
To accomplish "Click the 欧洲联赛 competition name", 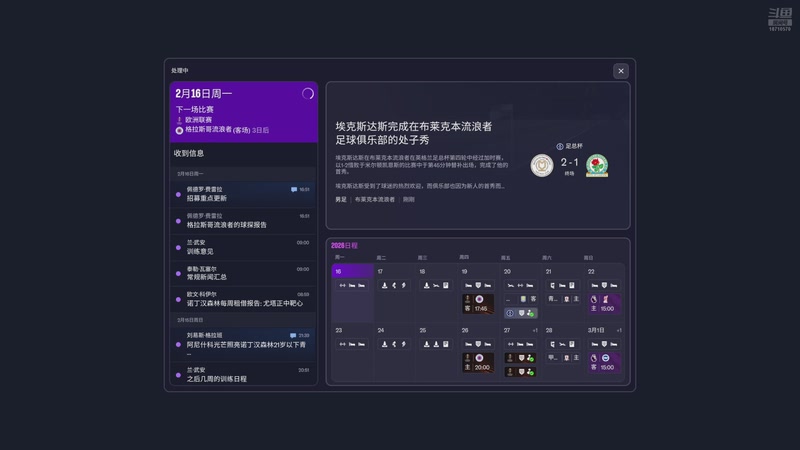I will pos(198,120).
